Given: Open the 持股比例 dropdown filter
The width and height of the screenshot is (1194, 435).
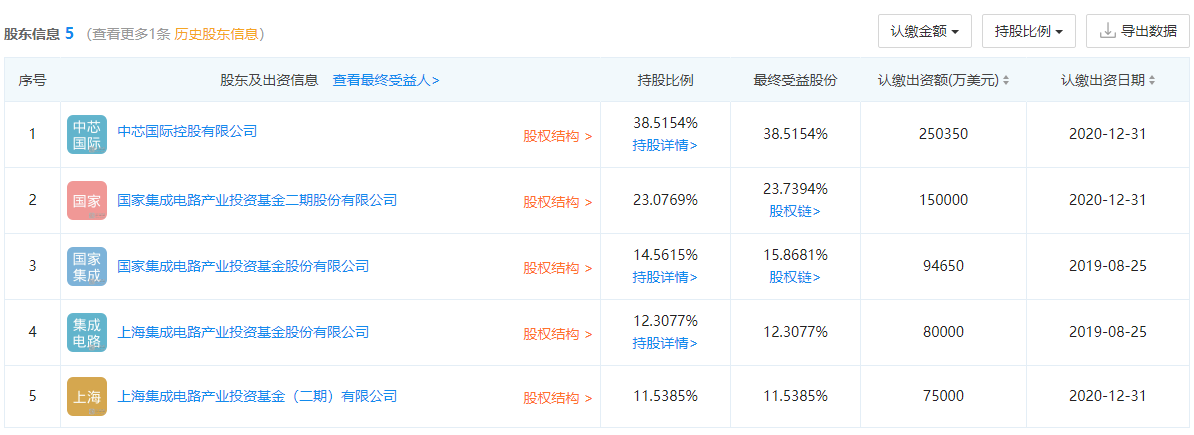Looking at the screenshot, I should coord(1028,31).
